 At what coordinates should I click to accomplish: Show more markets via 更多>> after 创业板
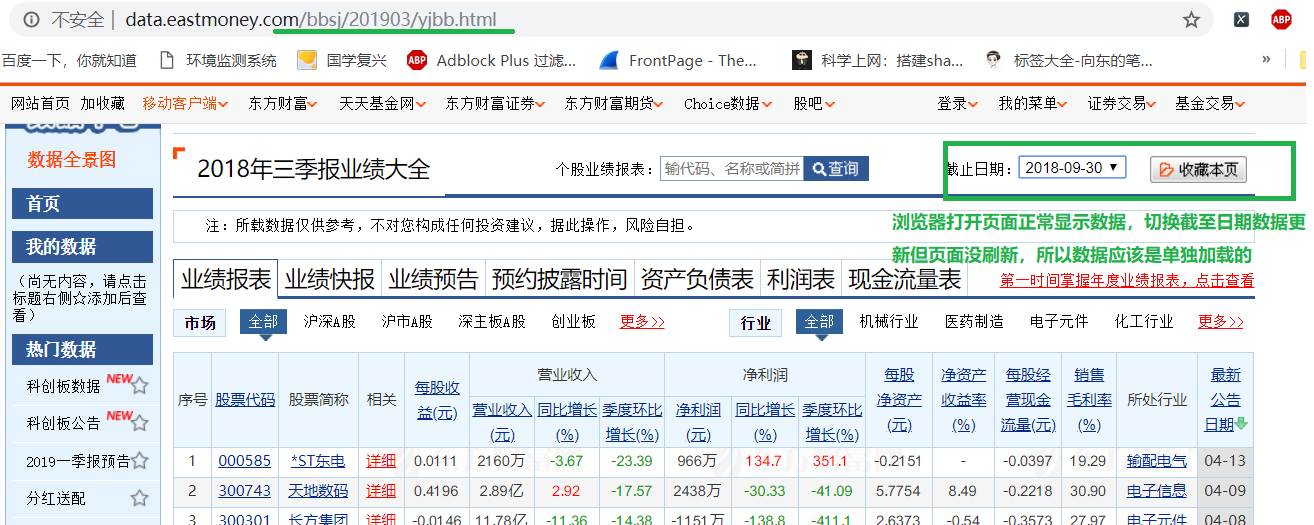click(x=642, y=321)
